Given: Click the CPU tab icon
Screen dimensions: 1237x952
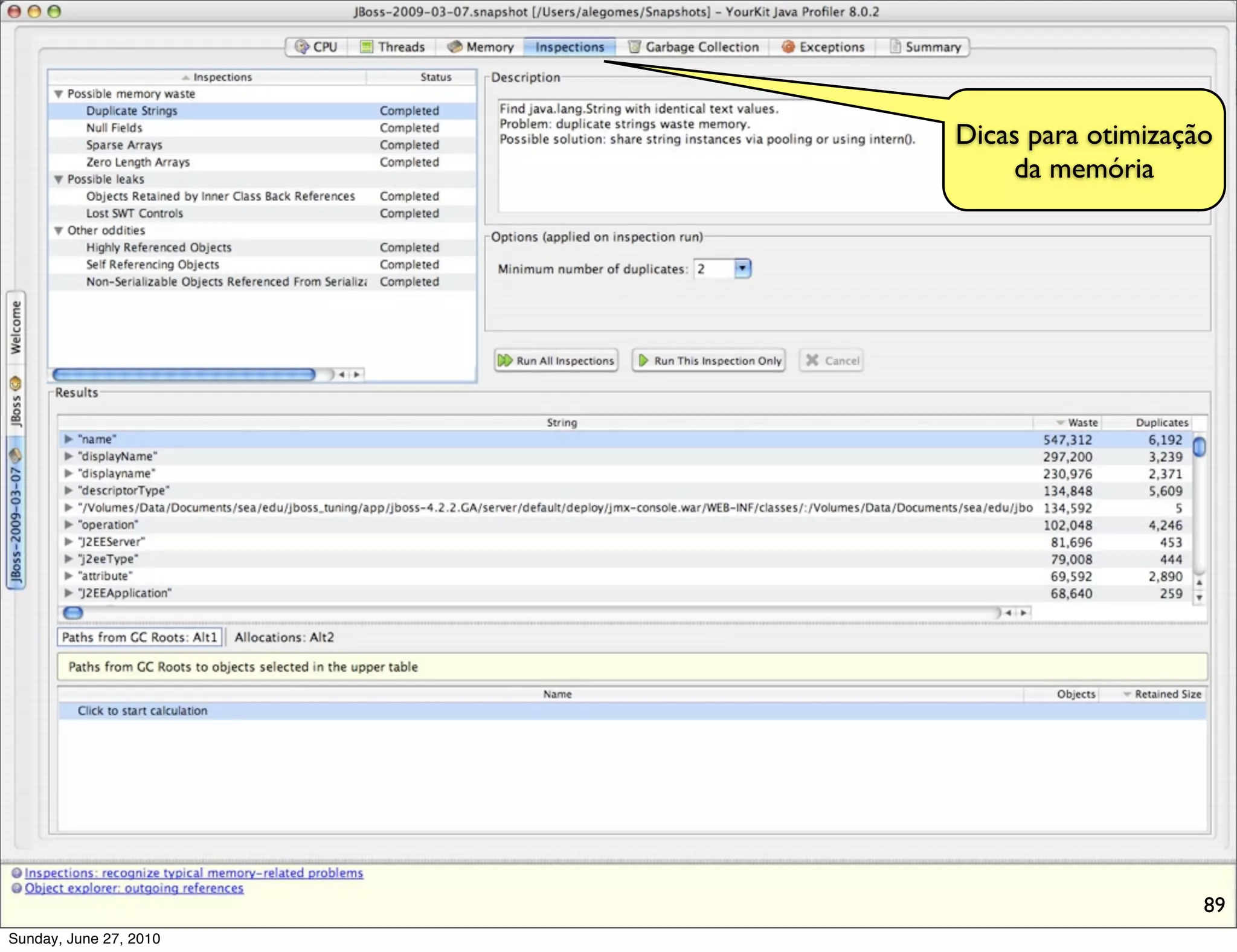Looking at the screenshot, I should (301, 47).
